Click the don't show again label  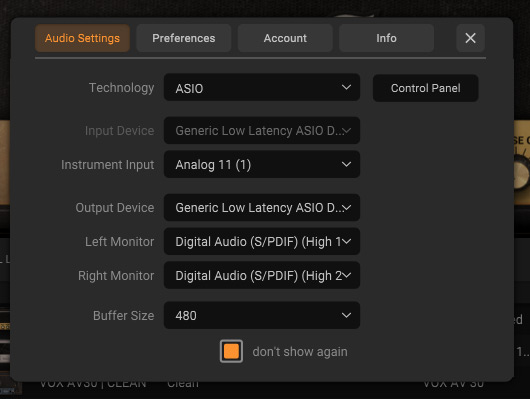pyautogui.click(x=300, y=352)
